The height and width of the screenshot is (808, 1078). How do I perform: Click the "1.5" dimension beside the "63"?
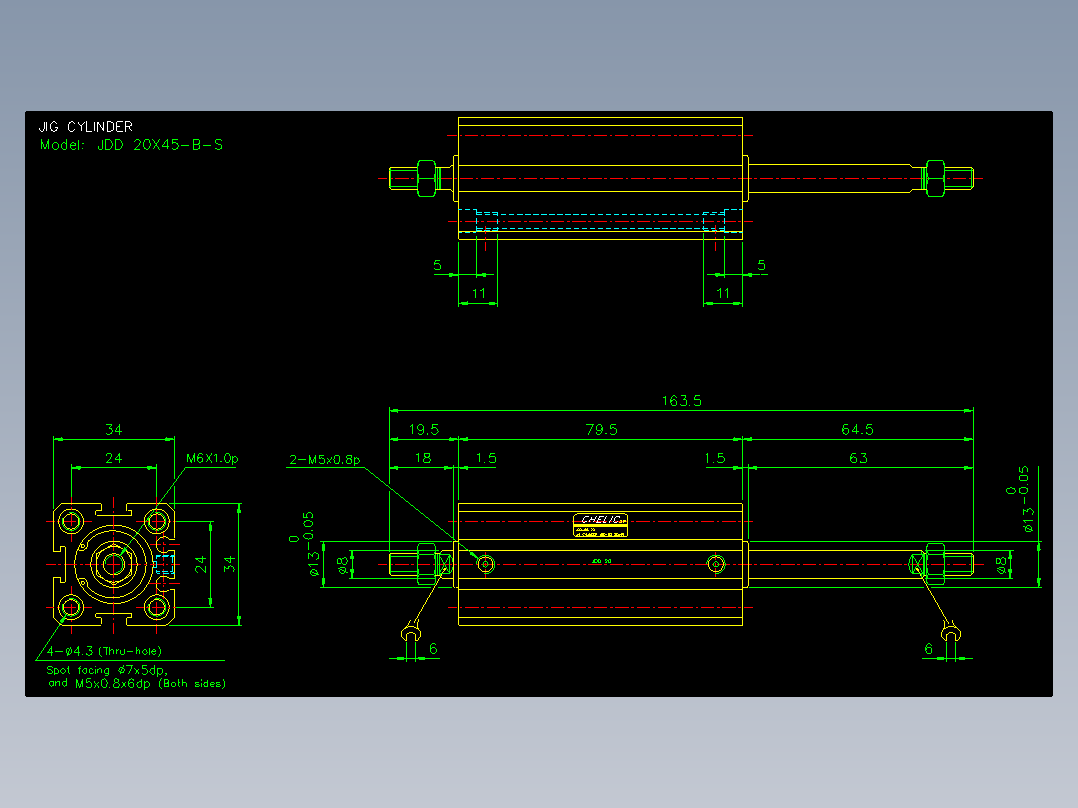click(x=715, y=458)
